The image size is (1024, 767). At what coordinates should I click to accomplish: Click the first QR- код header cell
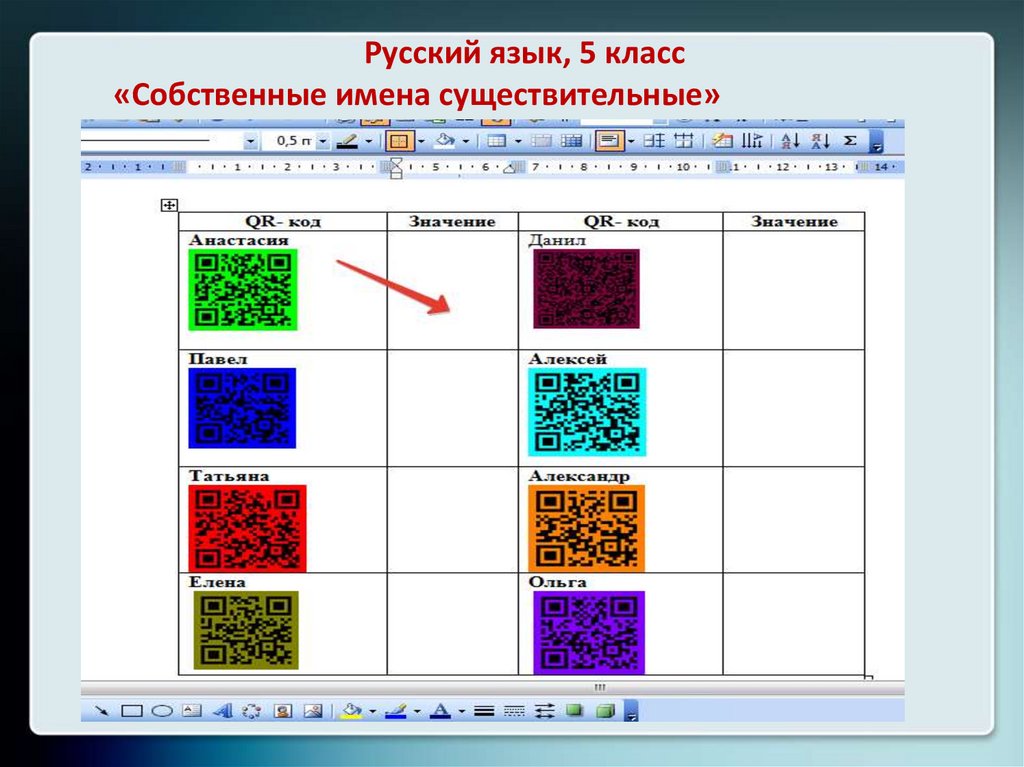283,221
